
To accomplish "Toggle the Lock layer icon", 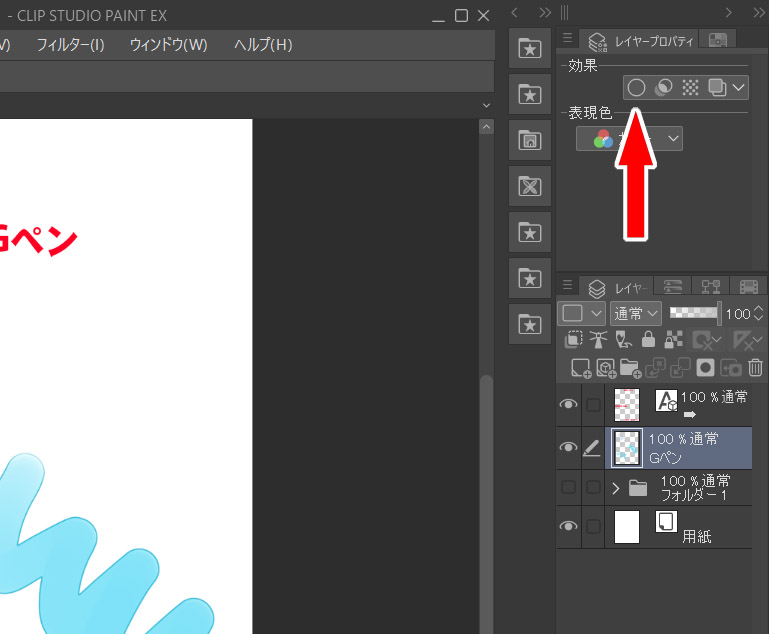I will coord(648,340).
